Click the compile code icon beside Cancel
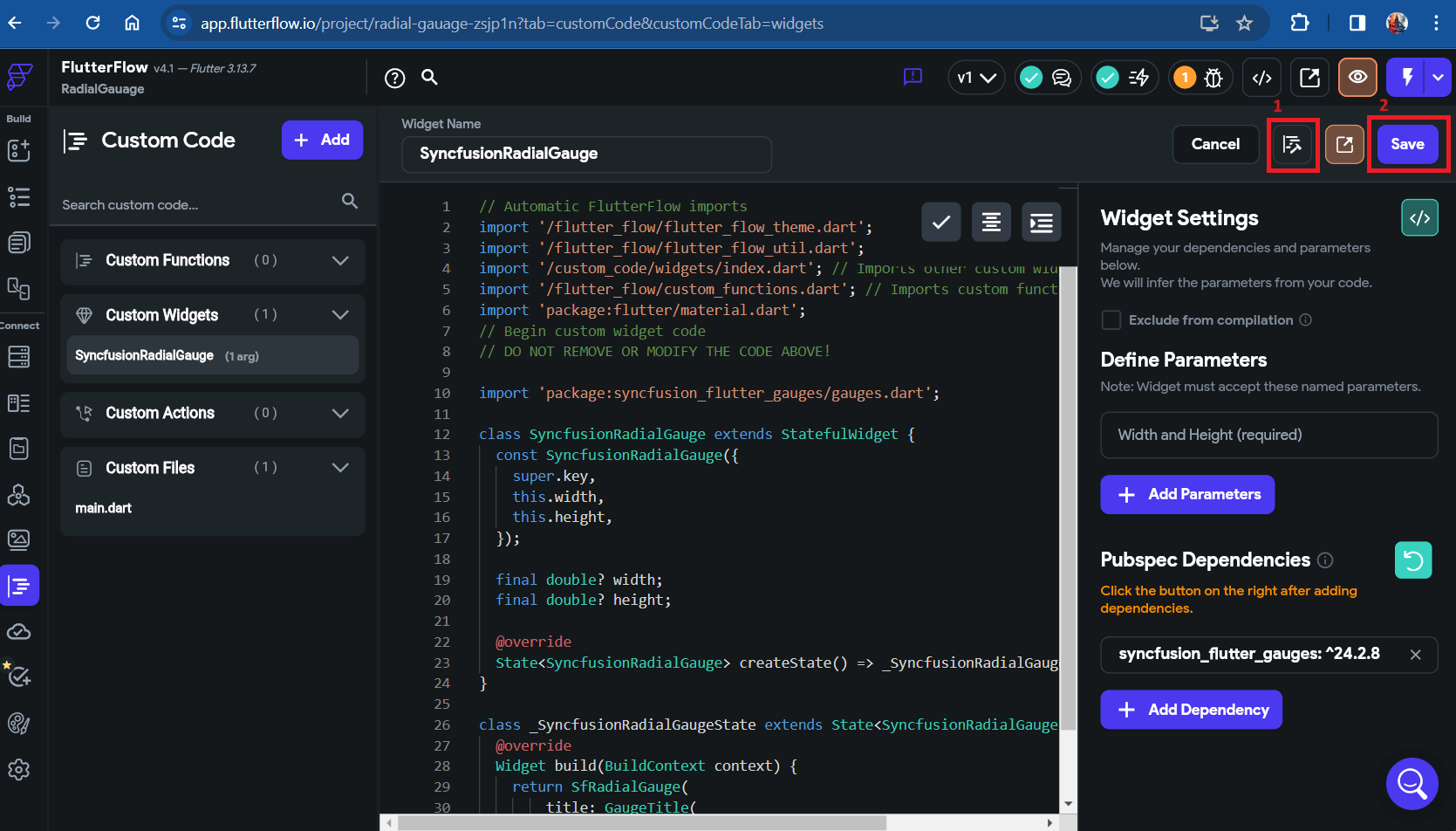Screen dimensions: 1456x831 coord(1292,144)
